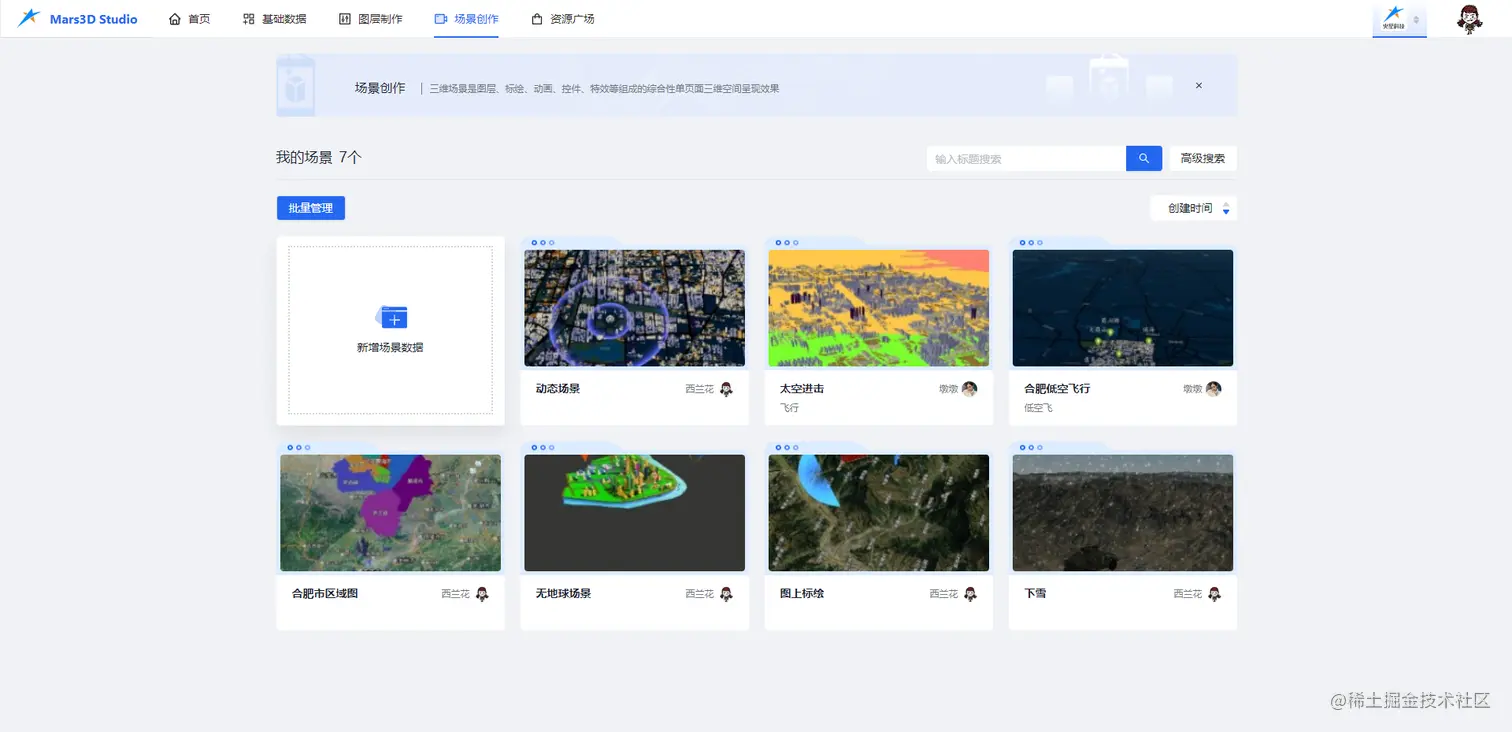Click author avatar on 下雪 card
Screen dimensions: 1512x732
pyautogui.click(x=1214, y=594)
